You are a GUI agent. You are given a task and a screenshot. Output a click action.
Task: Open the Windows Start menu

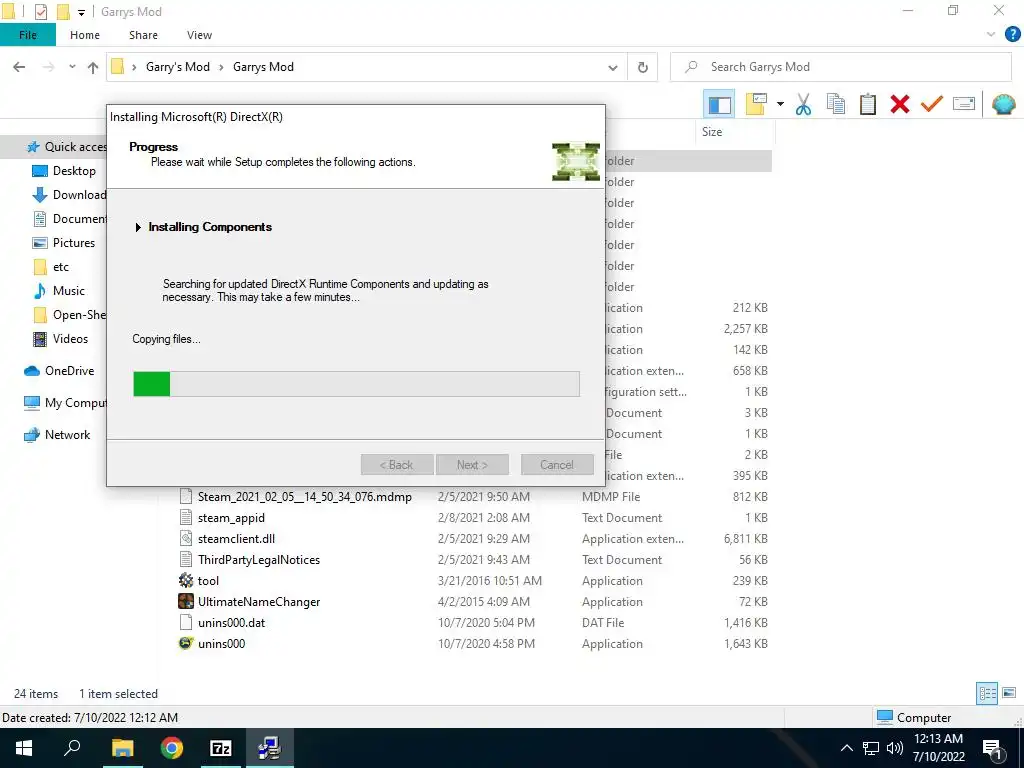tap(24, 748)
